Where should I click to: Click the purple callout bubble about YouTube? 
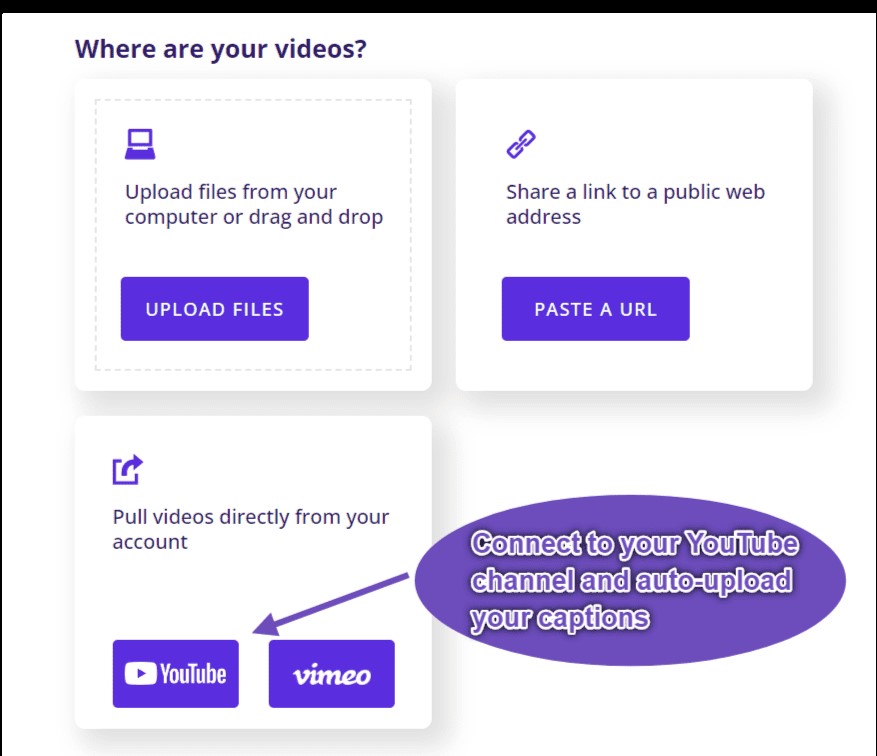coord(630,580)
